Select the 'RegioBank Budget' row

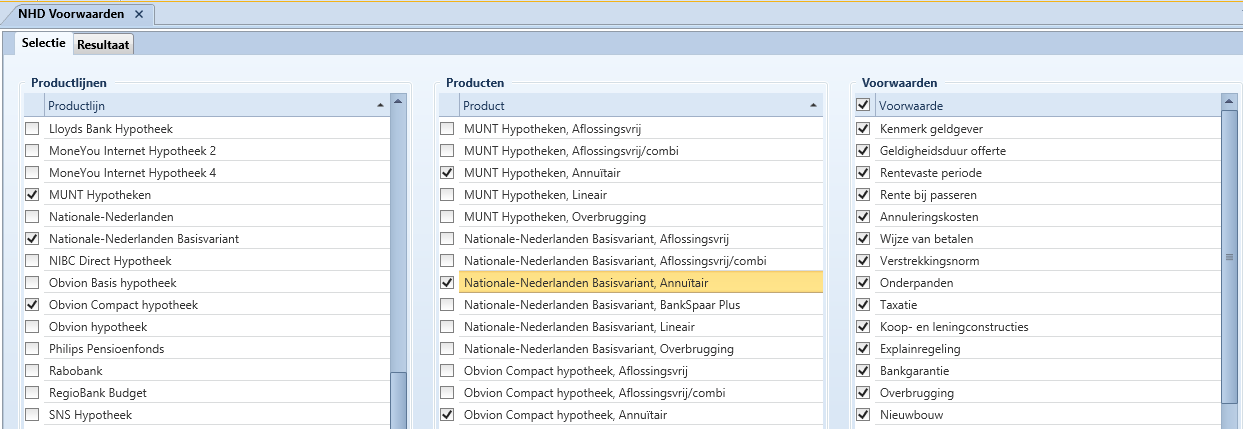(x=206, y=393)
